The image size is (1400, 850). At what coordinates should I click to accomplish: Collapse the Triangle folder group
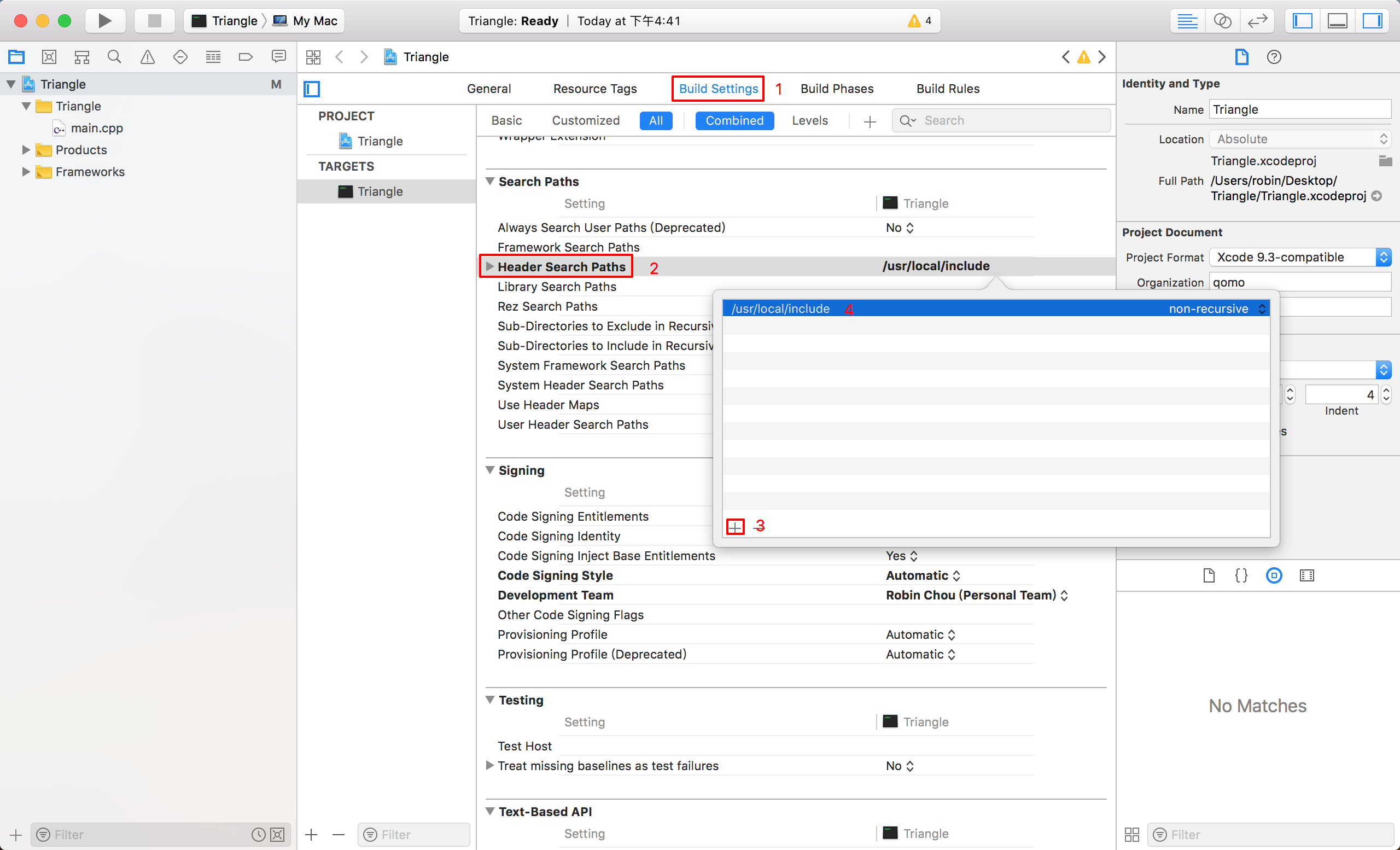click(26, 106)
